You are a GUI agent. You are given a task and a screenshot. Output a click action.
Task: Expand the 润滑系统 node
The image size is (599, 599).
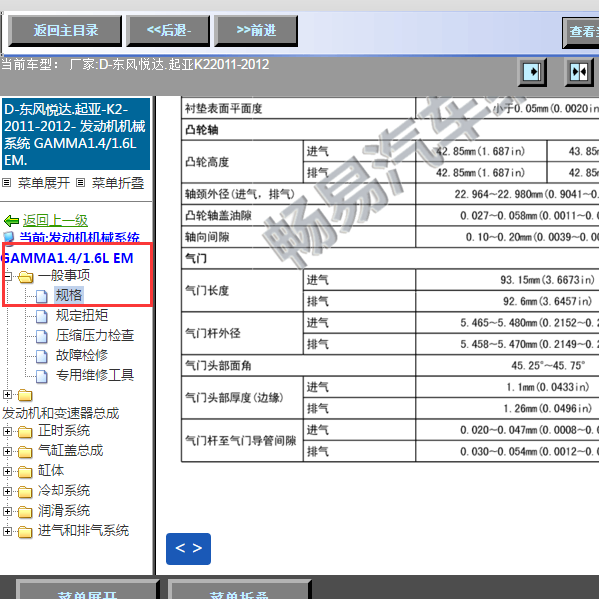pos(7,512)
